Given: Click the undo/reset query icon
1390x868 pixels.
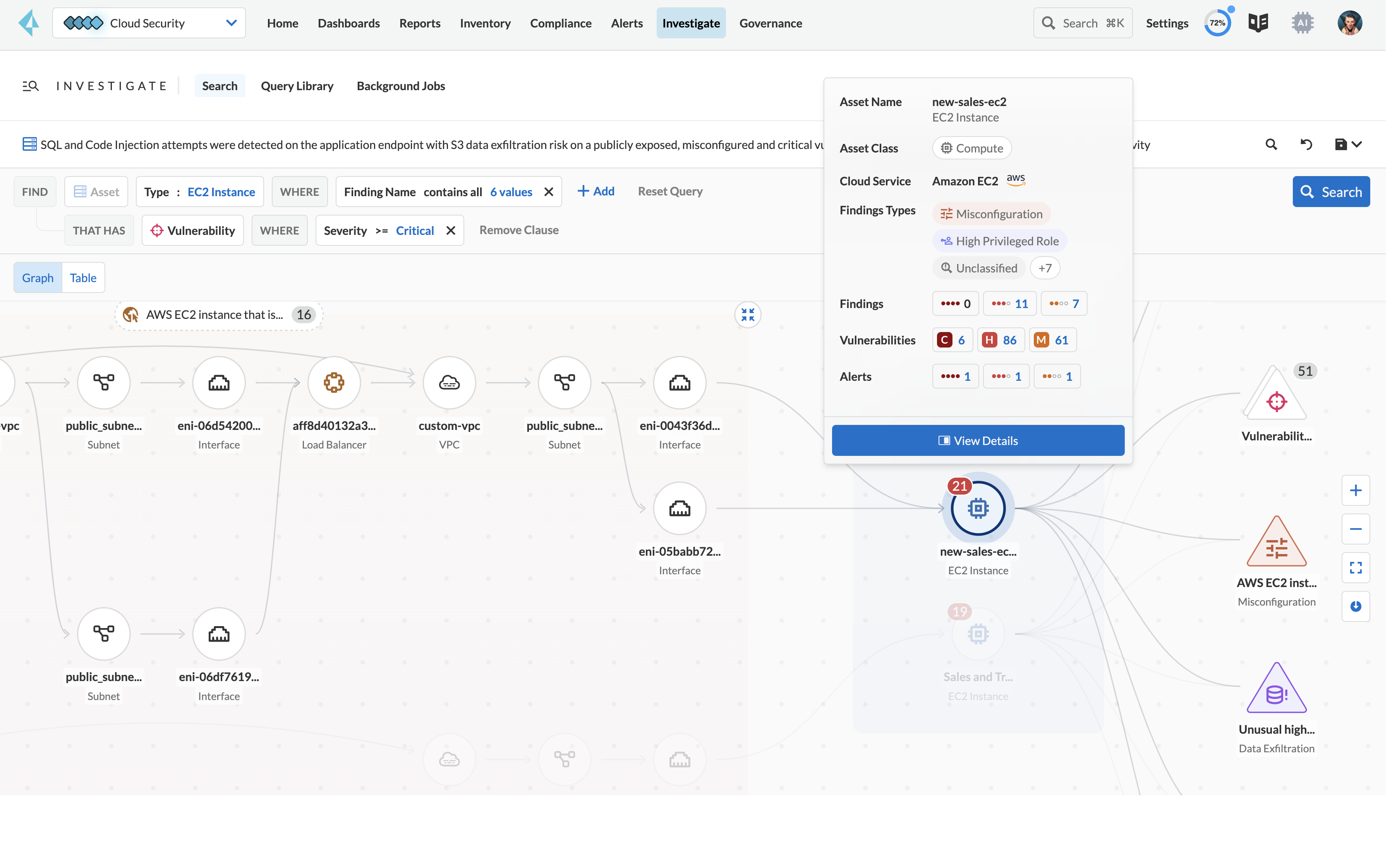Looking at the screenshot, I should 1306,145.
